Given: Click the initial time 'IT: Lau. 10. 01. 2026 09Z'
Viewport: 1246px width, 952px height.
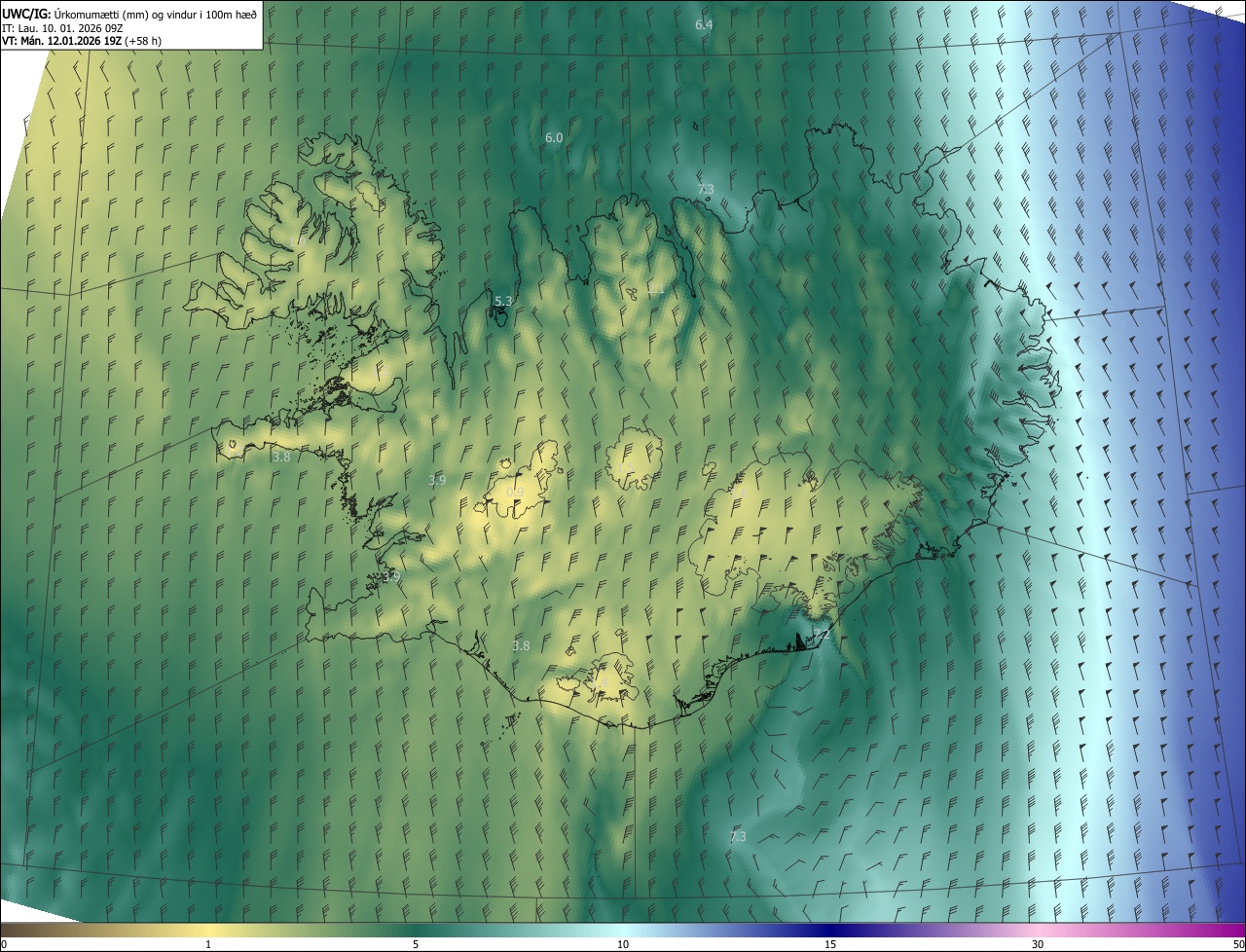Looking at the screenshot, I should tap(61, 27).
